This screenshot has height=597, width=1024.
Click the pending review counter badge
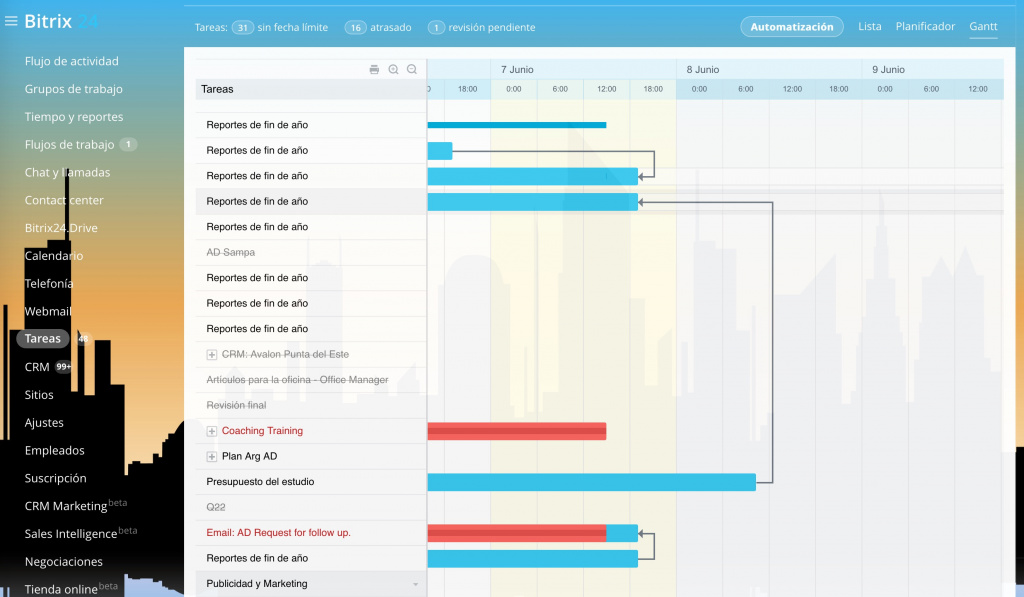(436, 28)
